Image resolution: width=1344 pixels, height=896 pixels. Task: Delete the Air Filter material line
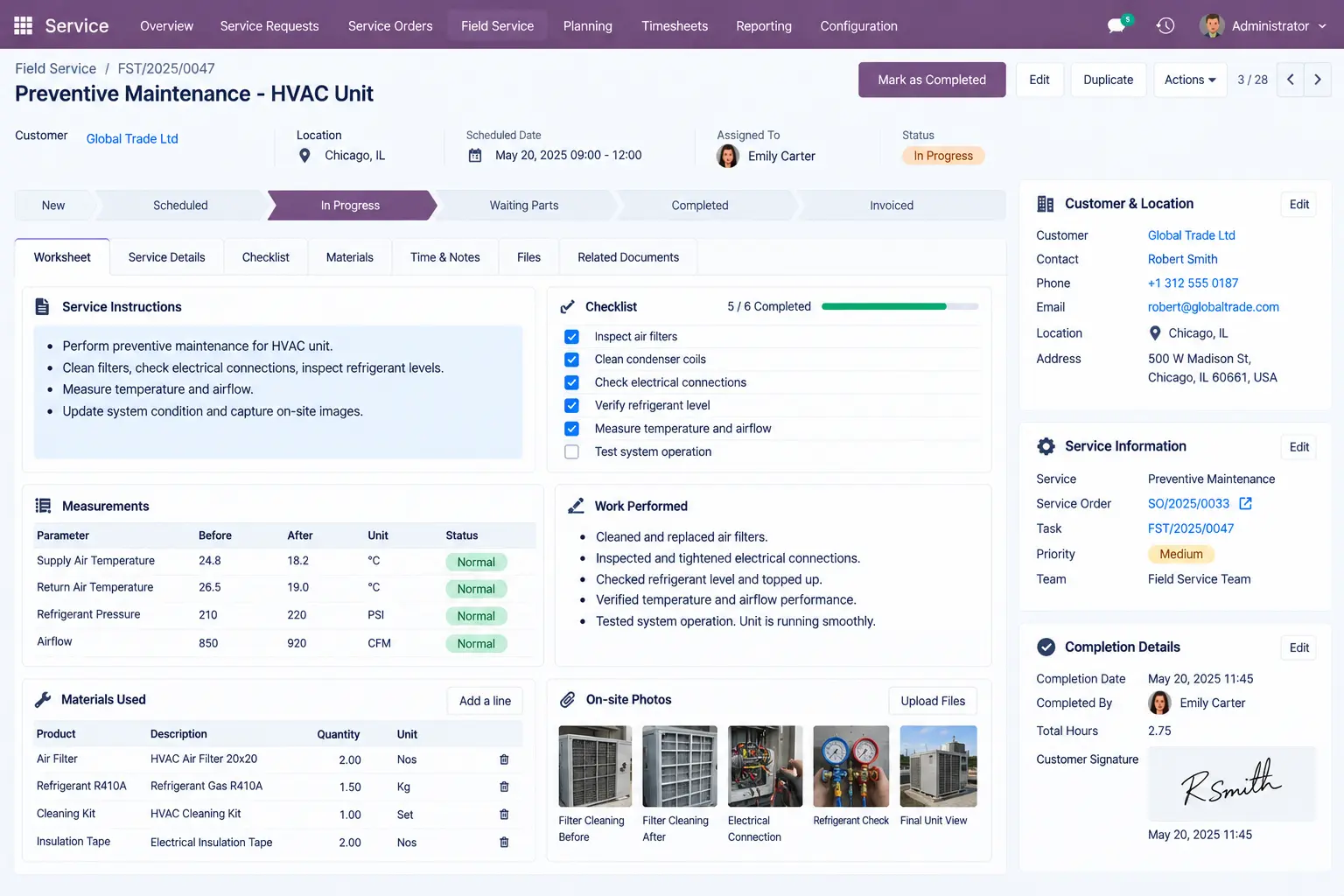(504, 759)
